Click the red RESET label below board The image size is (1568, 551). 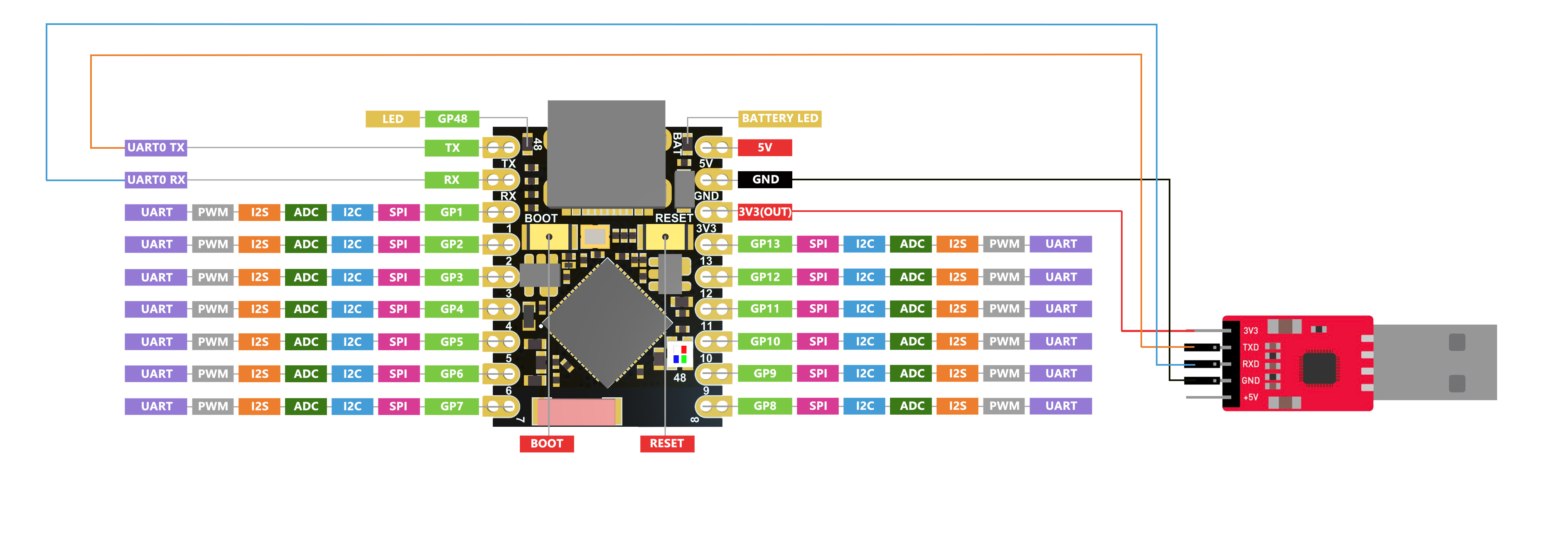666,443
